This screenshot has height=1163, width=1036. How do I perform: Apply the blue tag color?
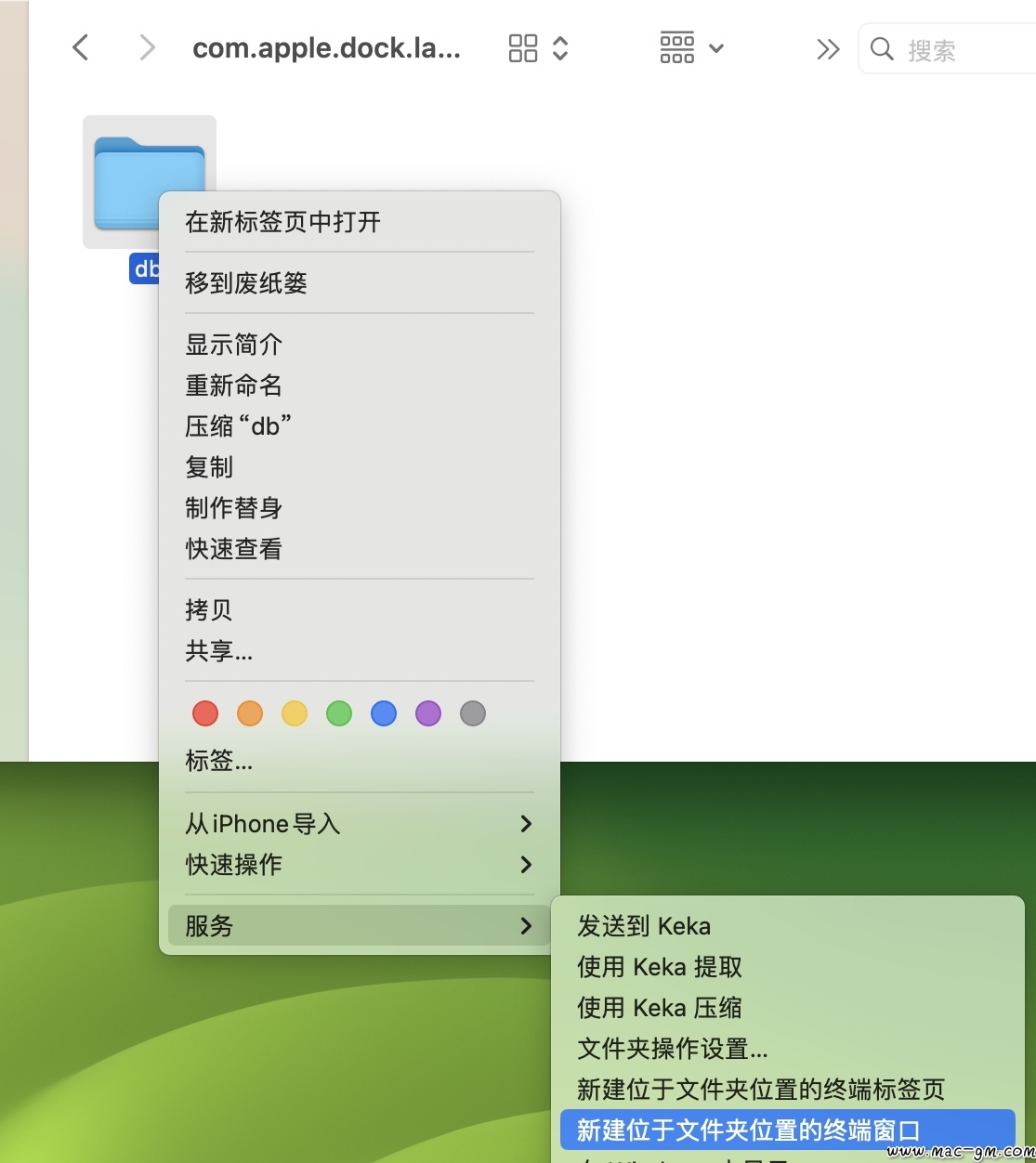384,713
